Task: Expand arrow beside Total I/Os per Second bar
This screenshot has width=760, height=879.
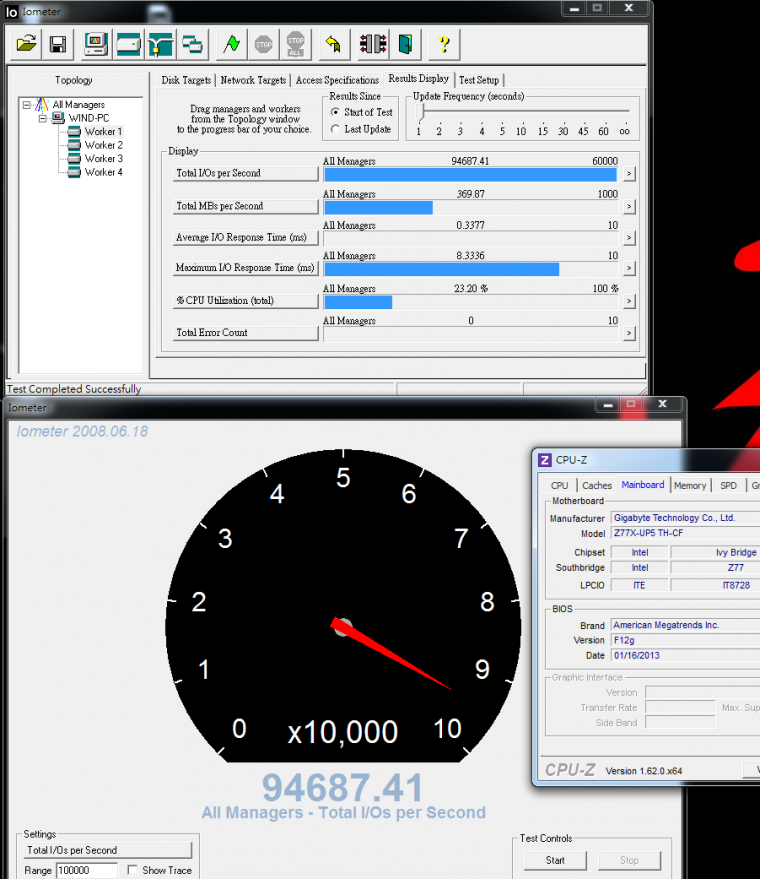Action: tap(629, 173)
